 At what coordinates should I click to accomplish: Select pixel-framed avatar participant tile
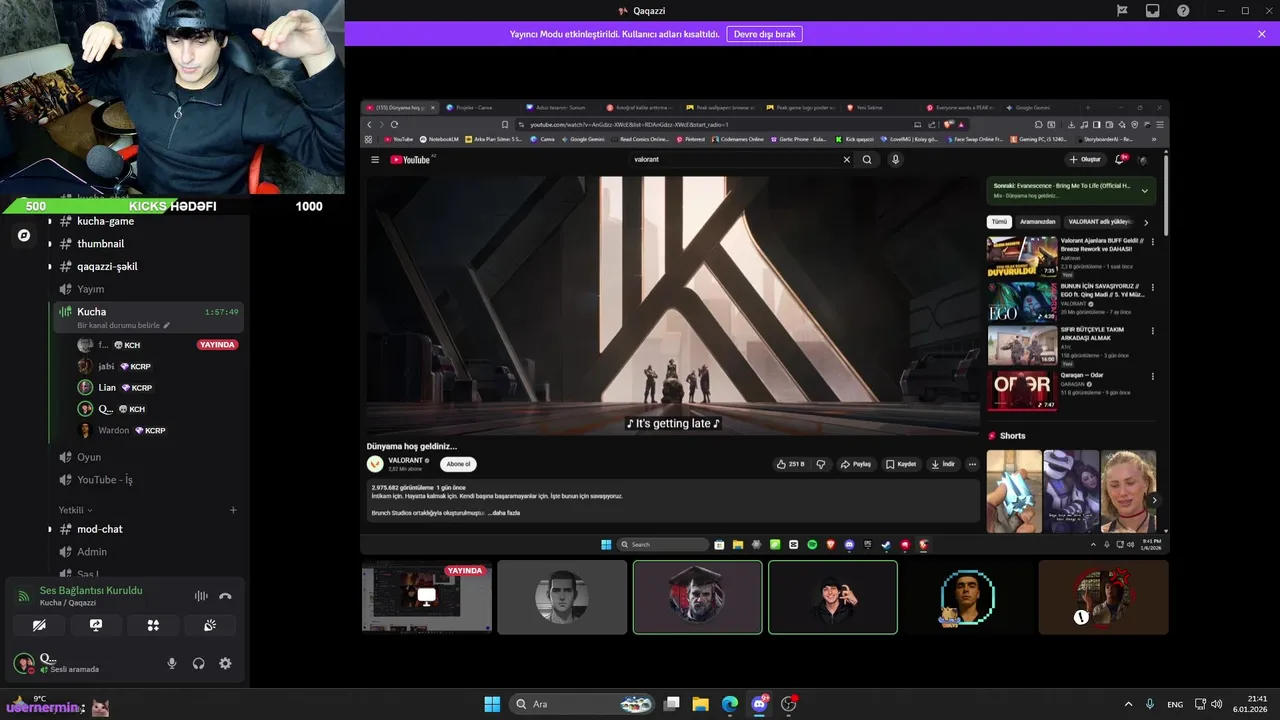pyautogui.click(x=968, y=597)
